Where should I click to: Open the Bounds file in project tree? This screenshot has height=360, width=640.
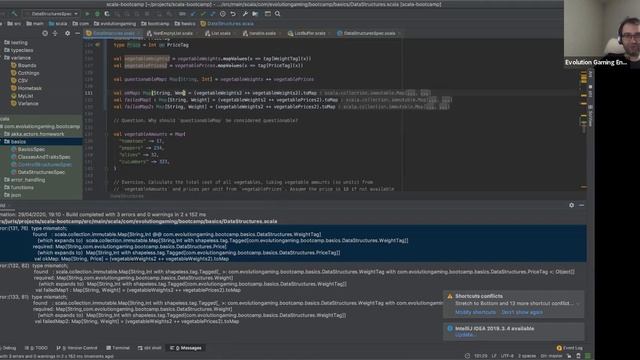point(24,65)
